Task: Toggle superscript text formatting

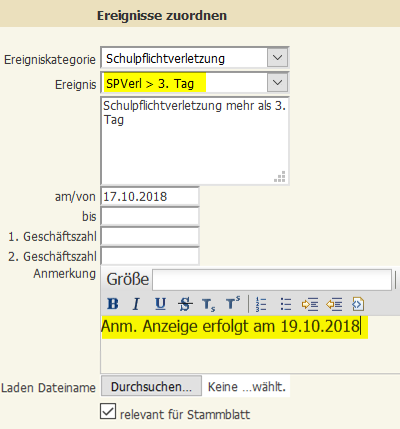Action: point(233,303)
